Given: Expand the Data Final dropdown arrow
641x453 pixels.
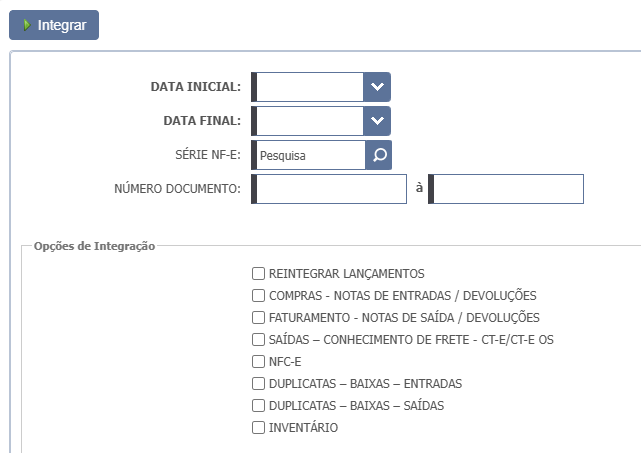Looking at the screenshot, I should [377, 121].
